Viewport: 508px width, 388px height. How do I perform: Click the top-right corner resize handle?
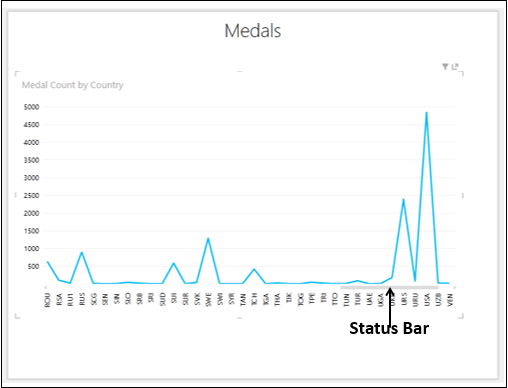tap(461, 73)
